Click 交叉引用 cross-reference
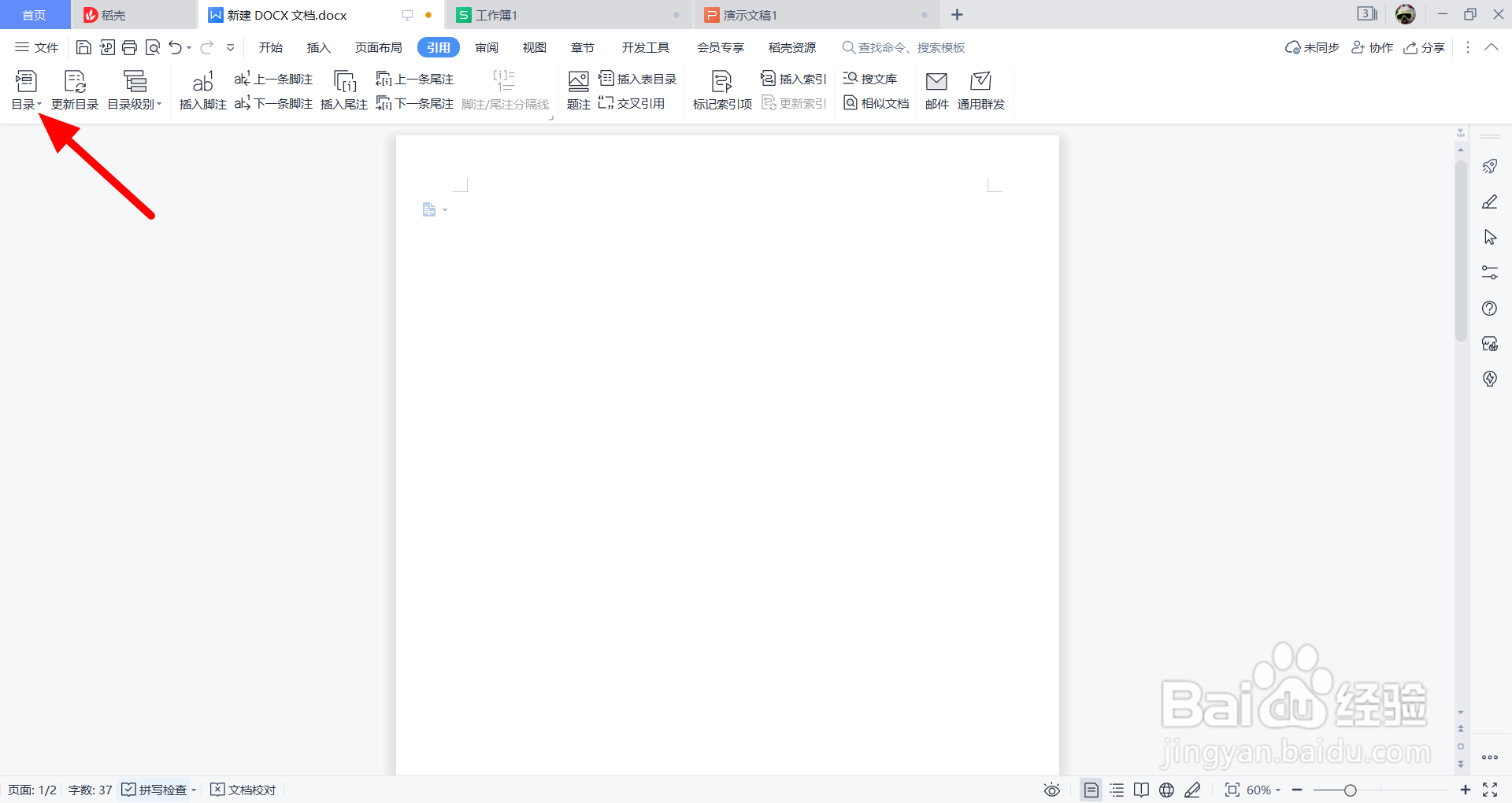Viewport: 1512px width, 803px height. point(632,103)
